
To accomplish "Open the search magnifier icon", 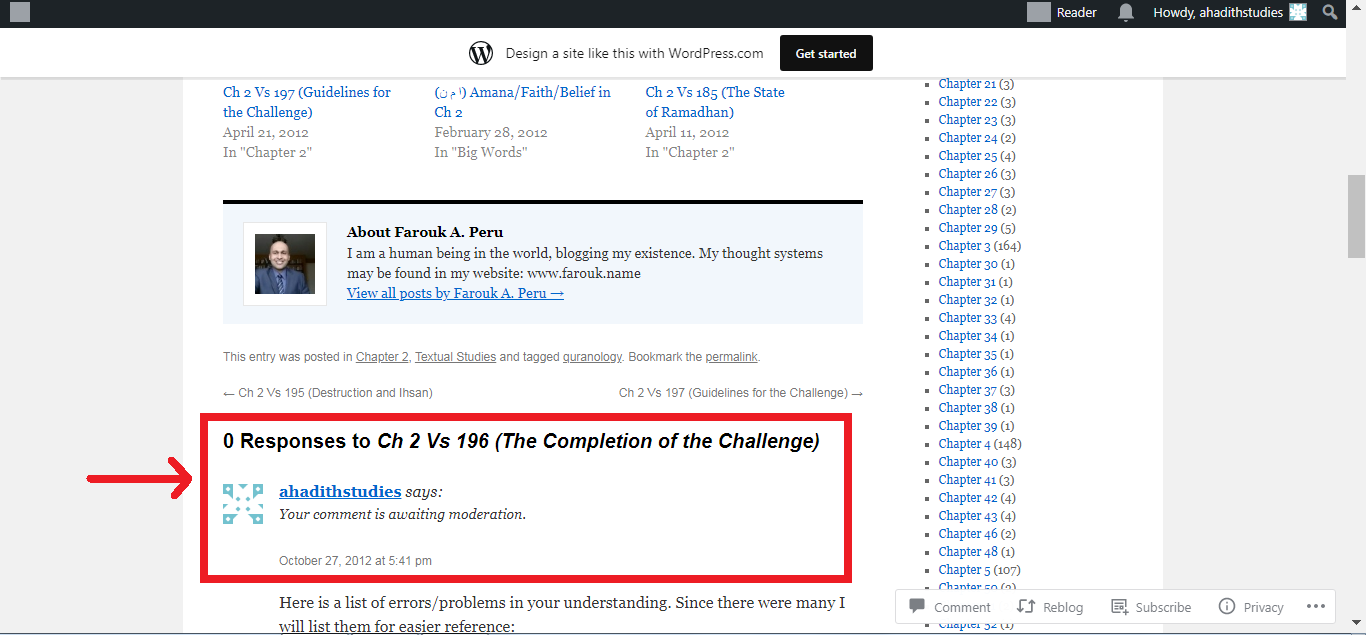I will (x=1330, y=12).
